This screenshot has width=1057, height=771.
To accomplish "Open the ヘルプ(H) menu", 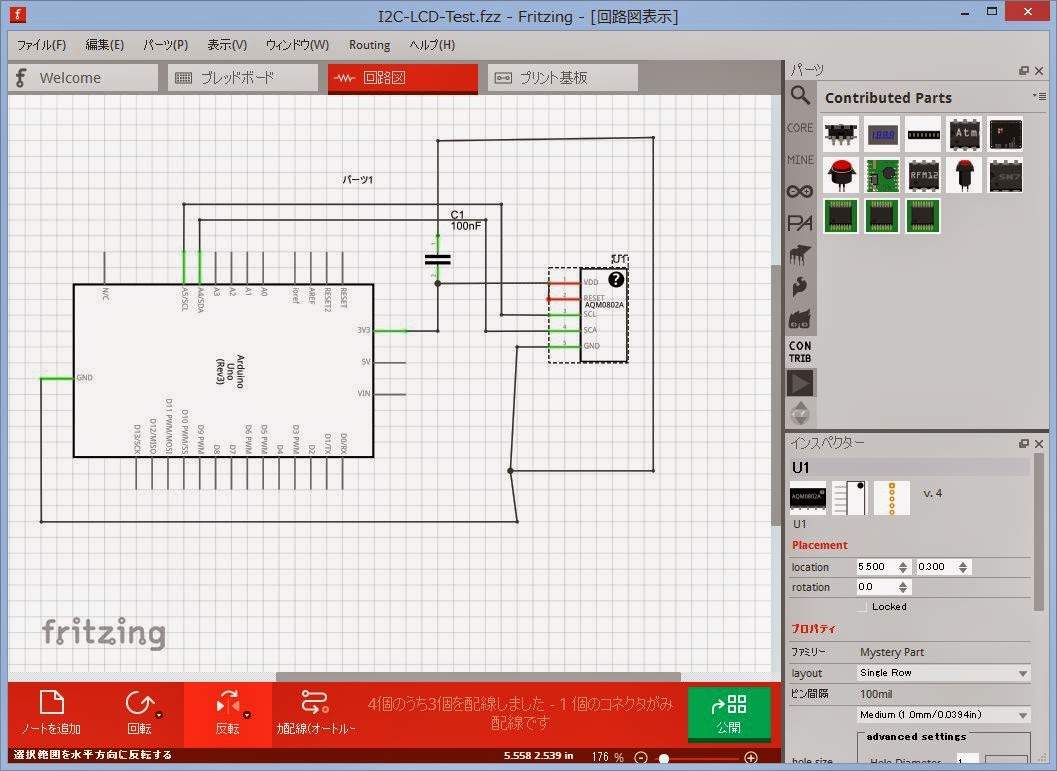I will coord(431,44).
